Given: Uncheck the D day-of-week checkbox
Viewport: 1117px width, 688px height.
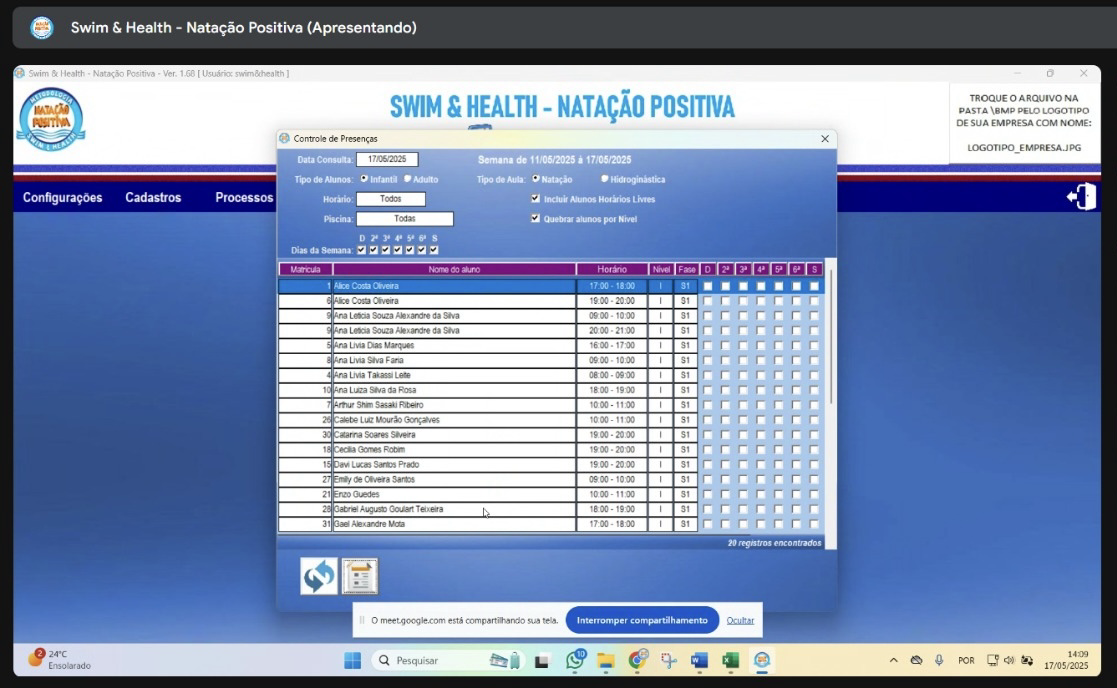Looking at the screenshot, I should pos(361,250).
